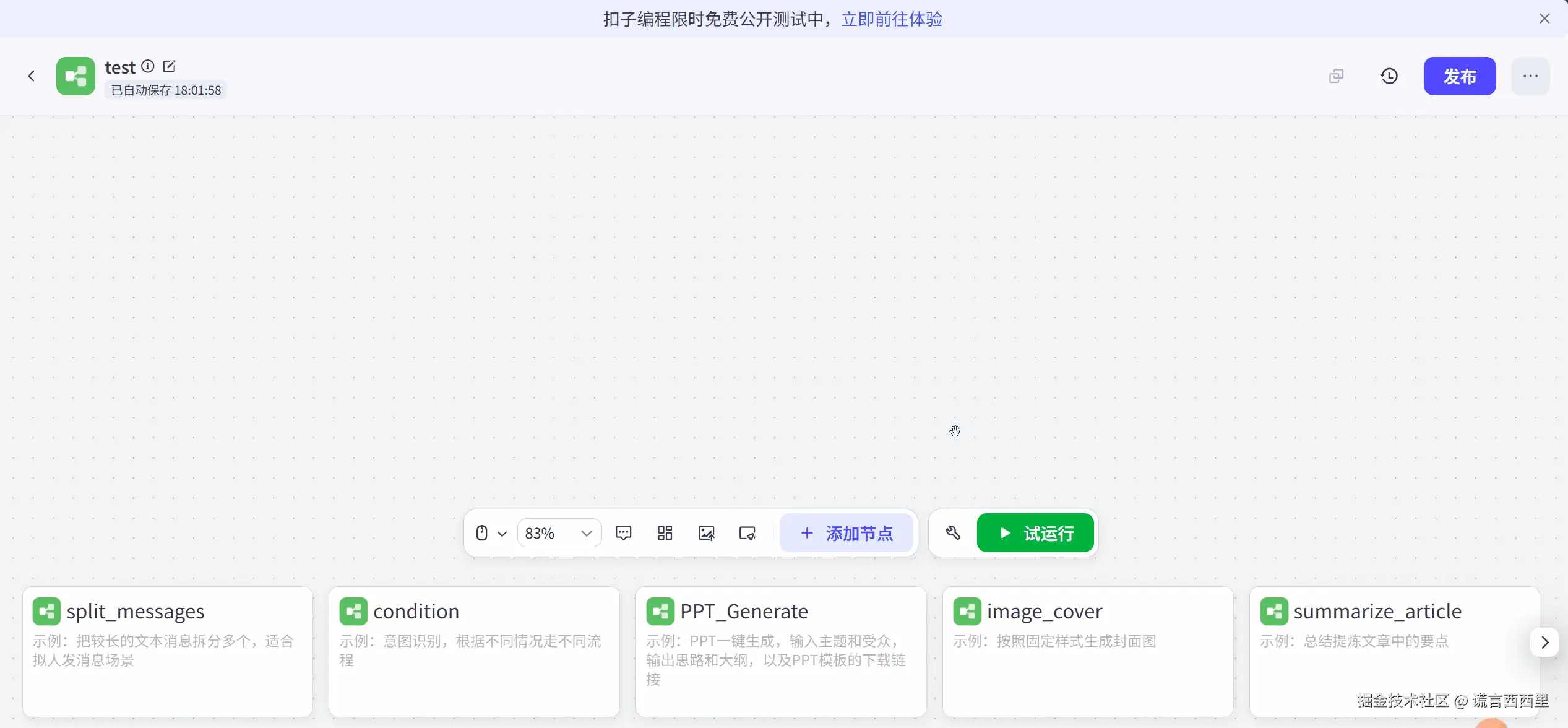1568x728 pixels.
Task: Select the pointer interaction mode tool
Action: pyautogui.click(x=482, y=532)
